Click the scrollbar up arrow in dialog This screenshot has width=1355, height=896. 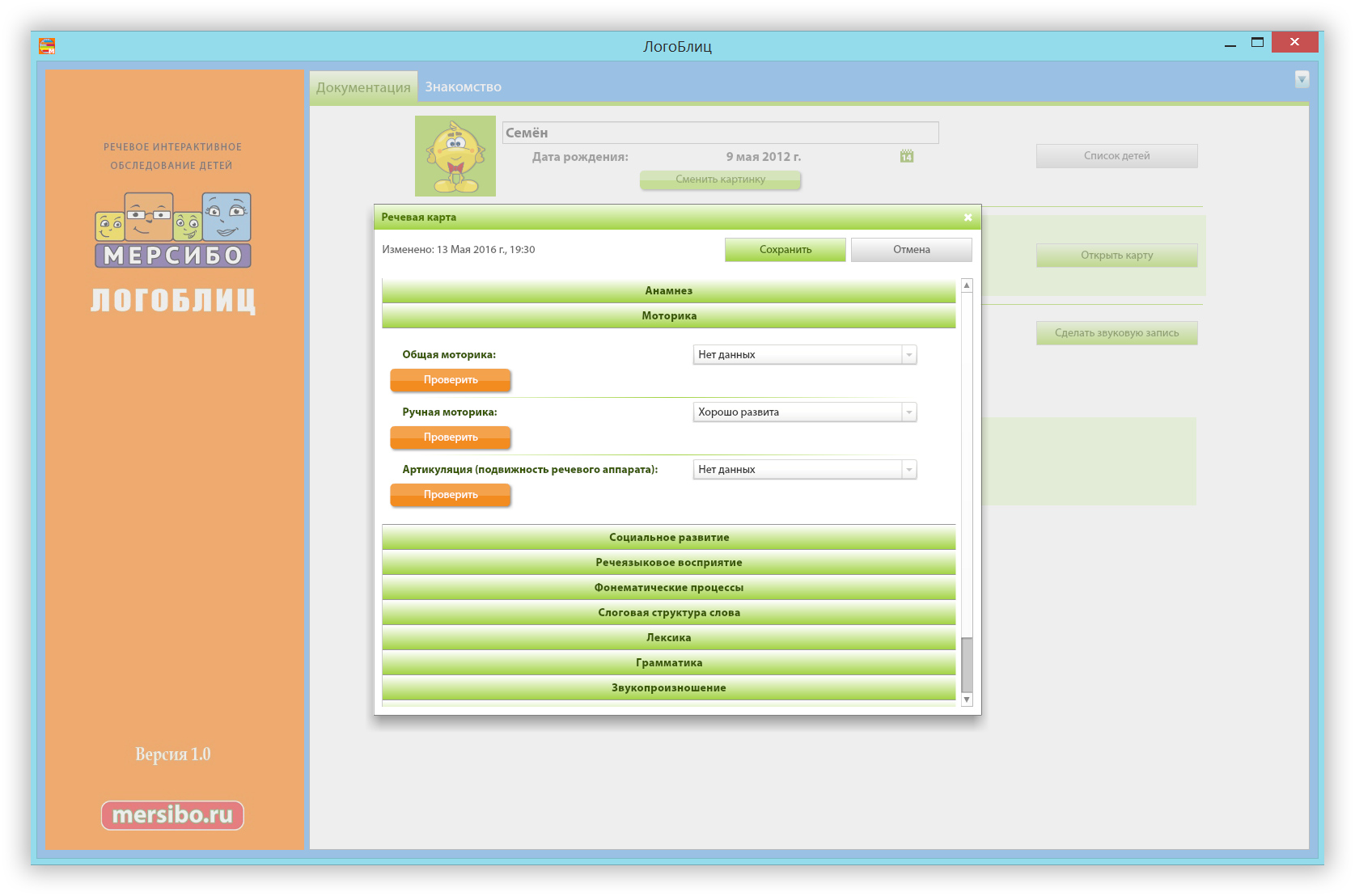967,285
